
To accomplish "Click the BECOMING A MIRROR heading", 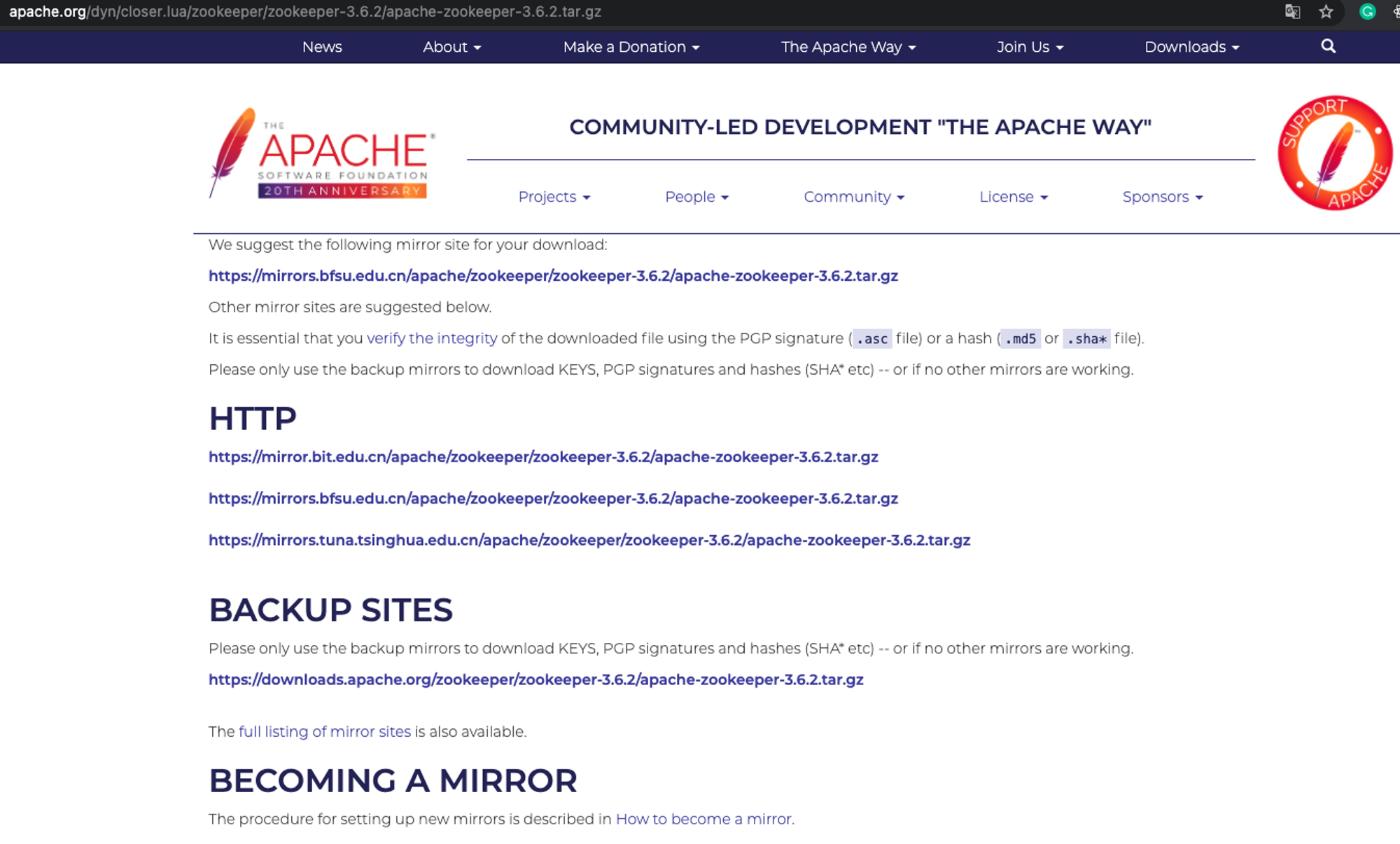I will pos(393,780).
